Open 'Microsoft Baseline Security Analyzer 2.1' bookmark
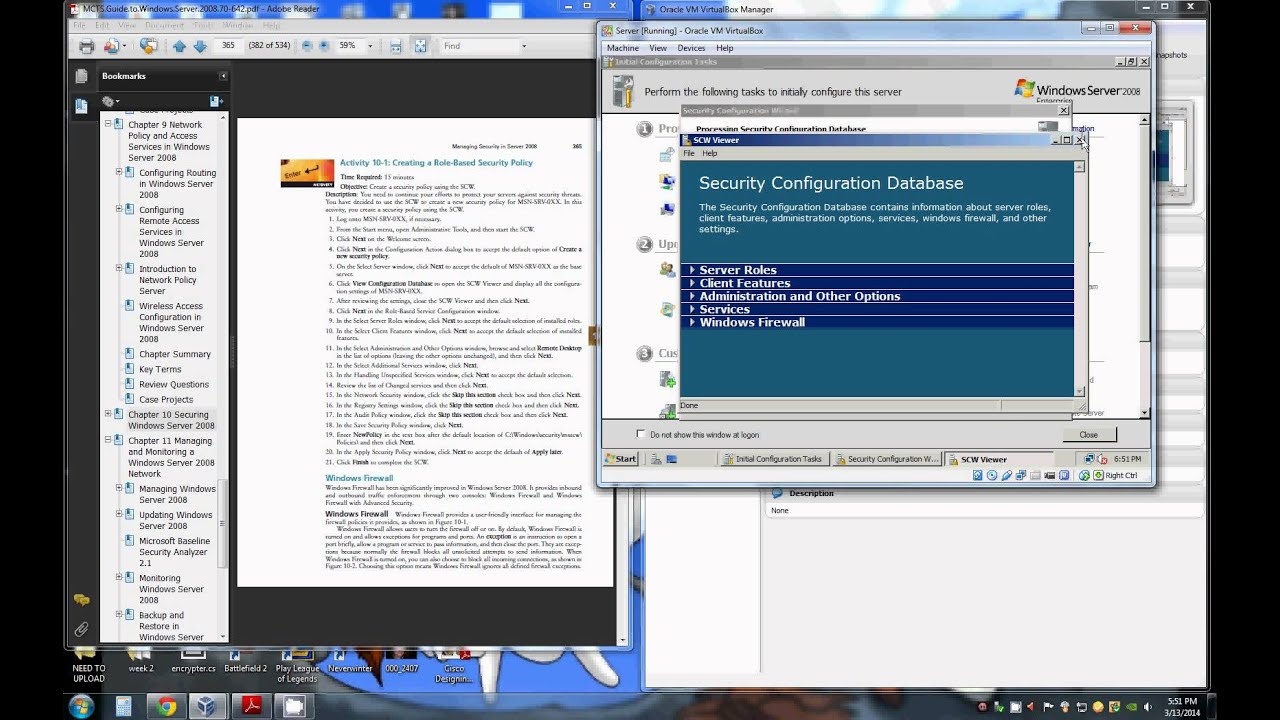1280x720 pixels. [175, 552]
